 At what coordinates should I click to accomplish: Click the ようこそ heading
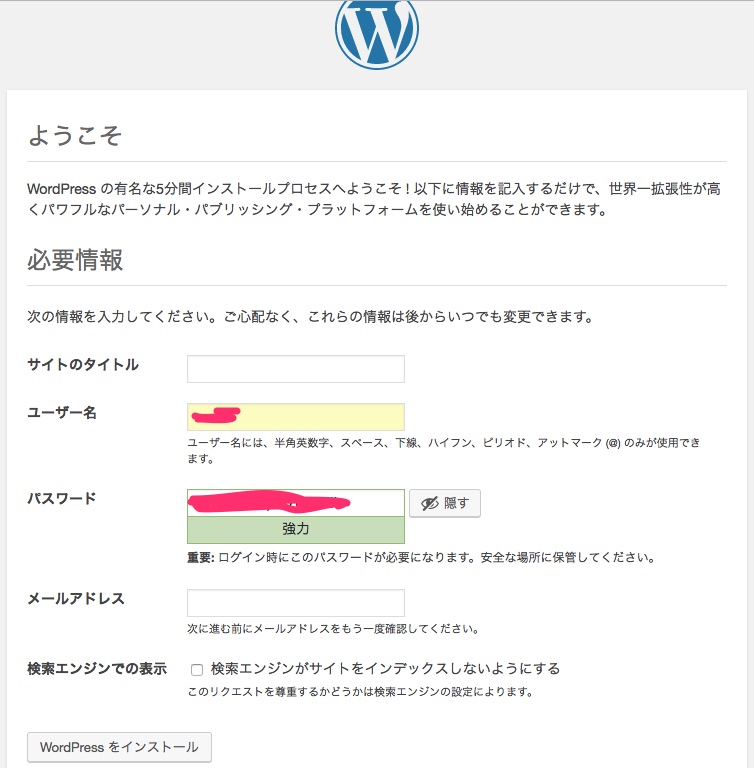(74, 135)
